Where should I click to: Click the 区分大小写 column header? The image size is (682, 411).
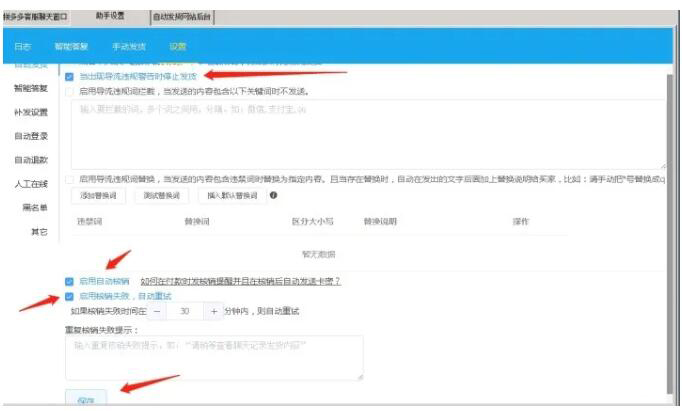click(x=313, y=221)
